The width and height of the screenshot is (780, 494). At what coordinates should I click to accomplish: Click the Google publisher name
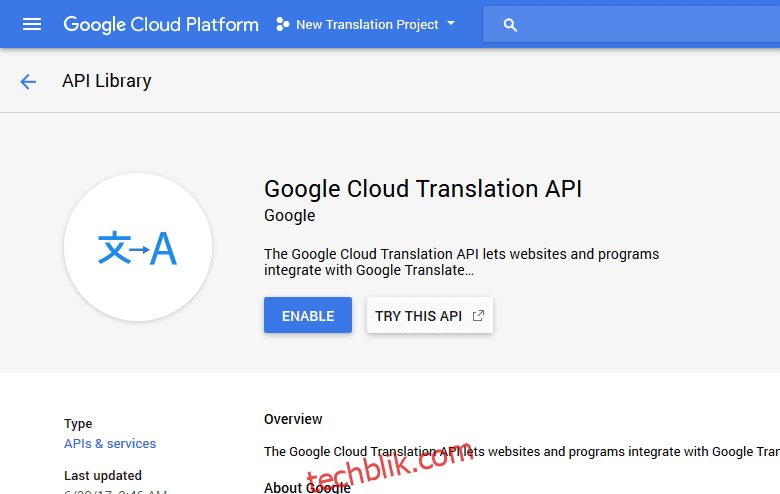tap(290, 216)
